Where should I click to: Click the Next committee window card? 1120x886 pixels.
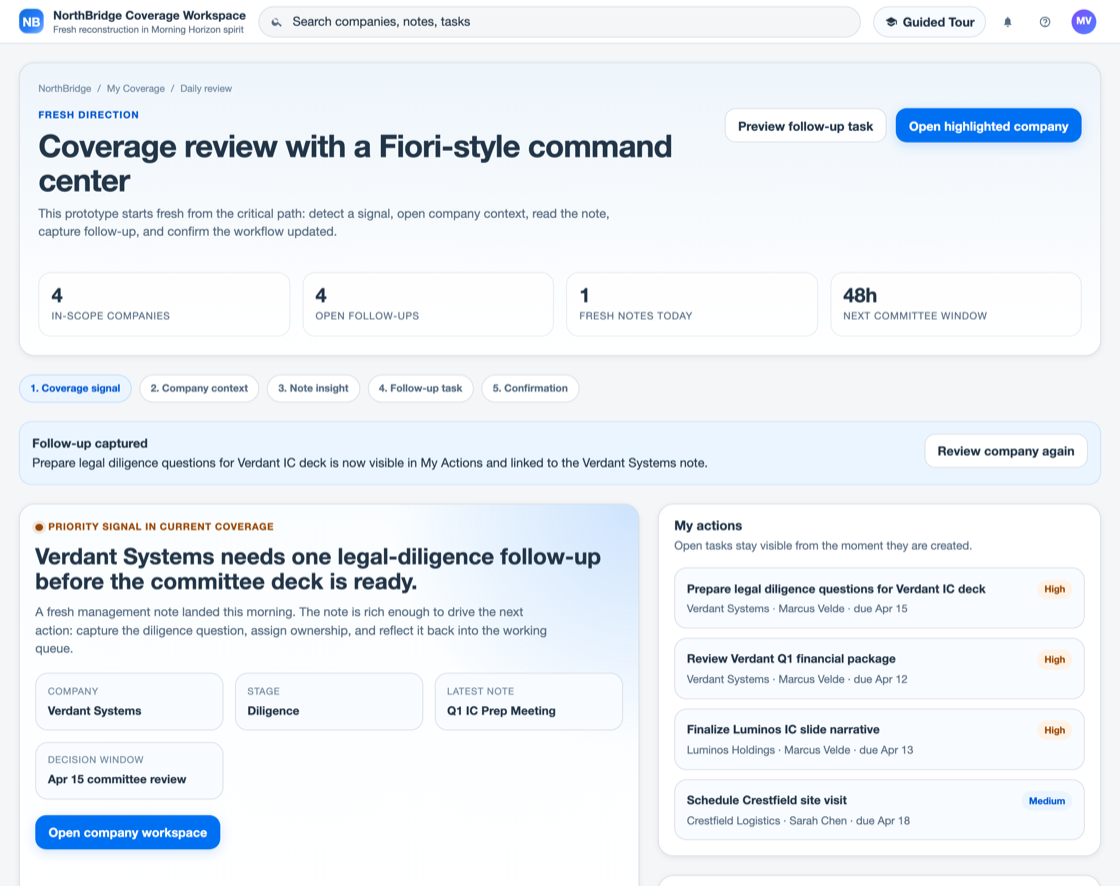(x=956, y=304)
